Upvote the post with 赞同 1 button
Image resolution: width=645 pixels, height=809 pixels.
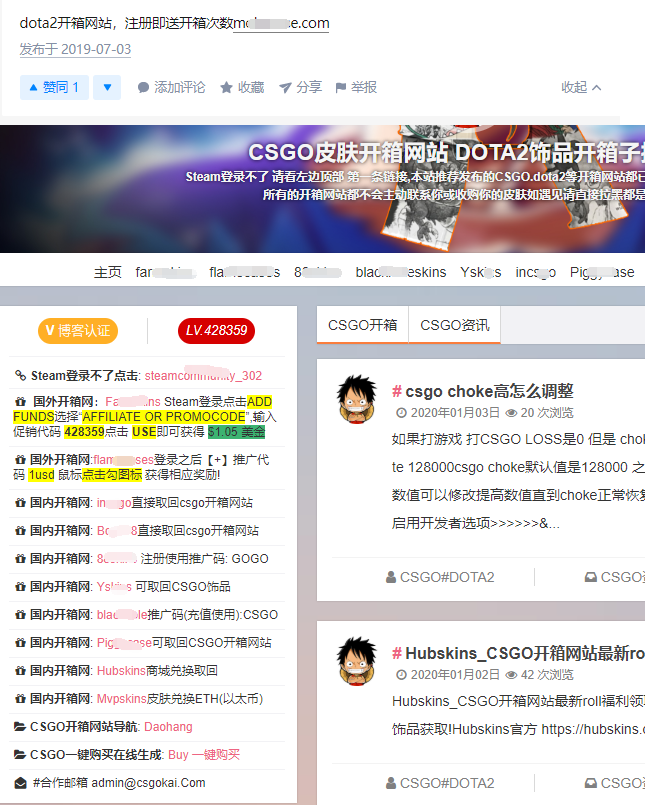pos(54,87)
